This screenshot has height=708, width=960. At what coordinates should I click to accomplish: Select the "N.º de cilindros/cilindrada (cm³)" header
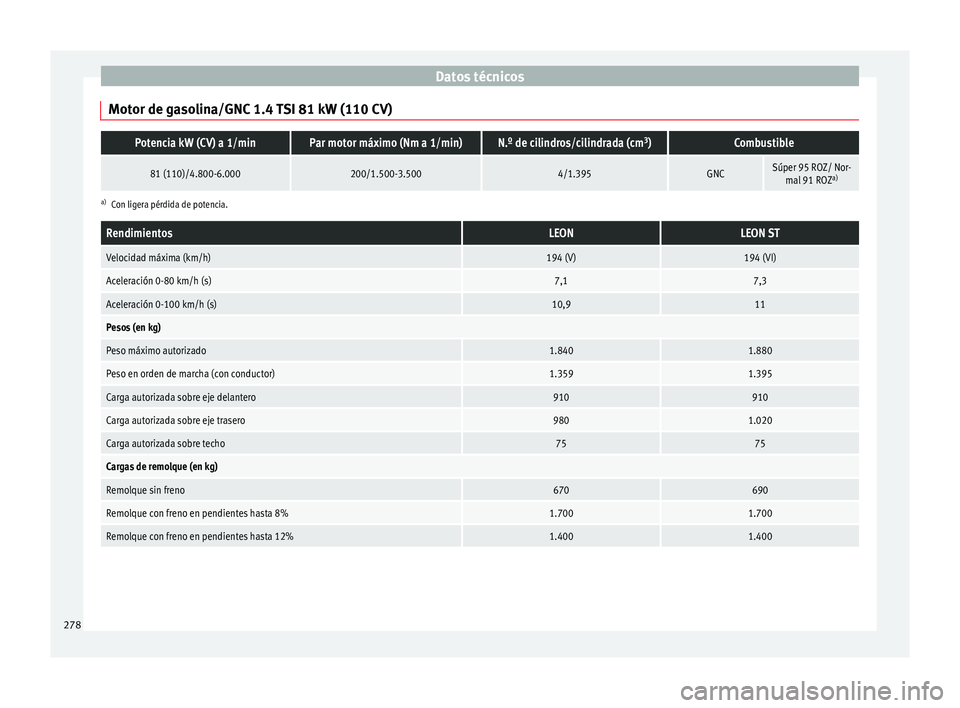pyautogui.click(x=574, y=143)
